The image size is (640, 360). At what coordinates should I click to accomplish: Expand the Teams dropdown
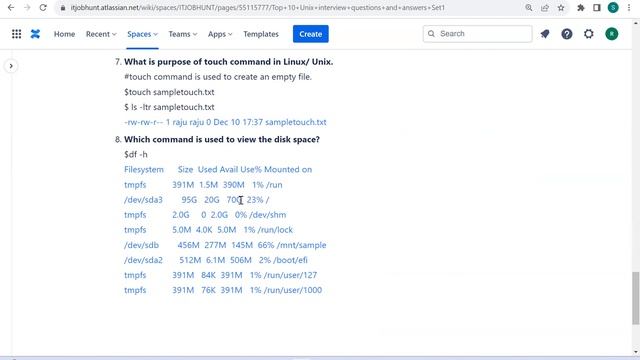coord(182,34)
